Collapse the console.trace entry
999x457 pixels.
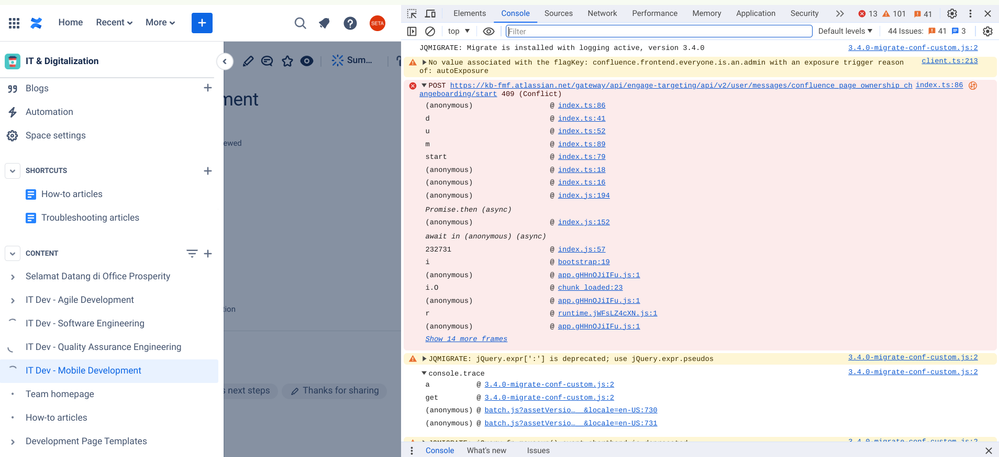[424, 374]
